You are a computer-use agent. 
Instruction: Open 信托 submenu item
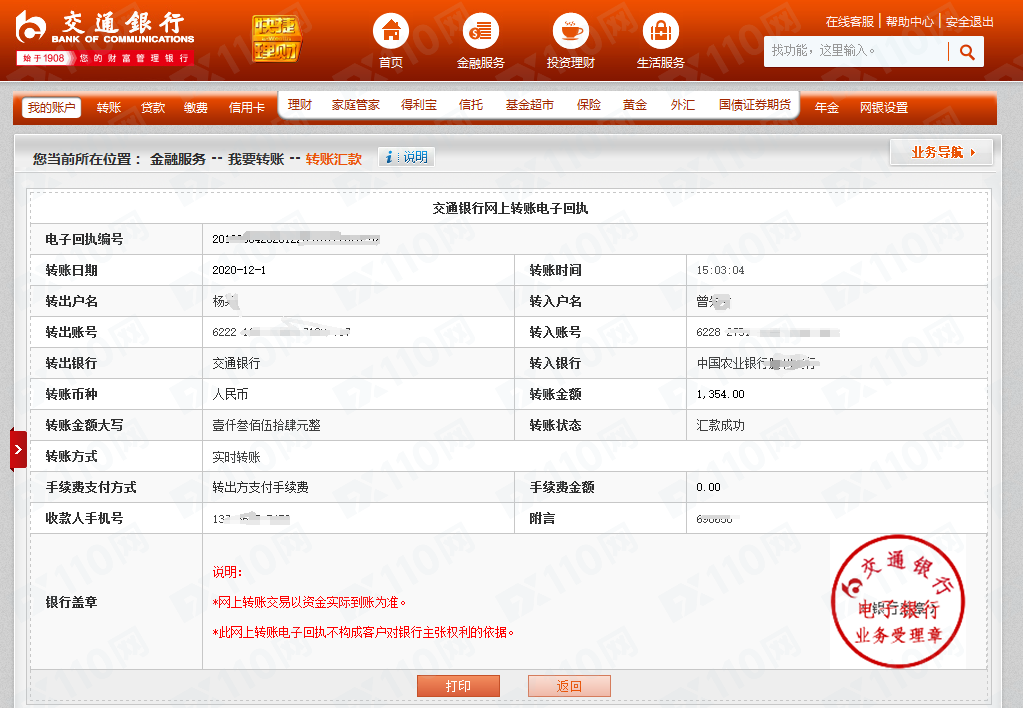pos(471,105)
